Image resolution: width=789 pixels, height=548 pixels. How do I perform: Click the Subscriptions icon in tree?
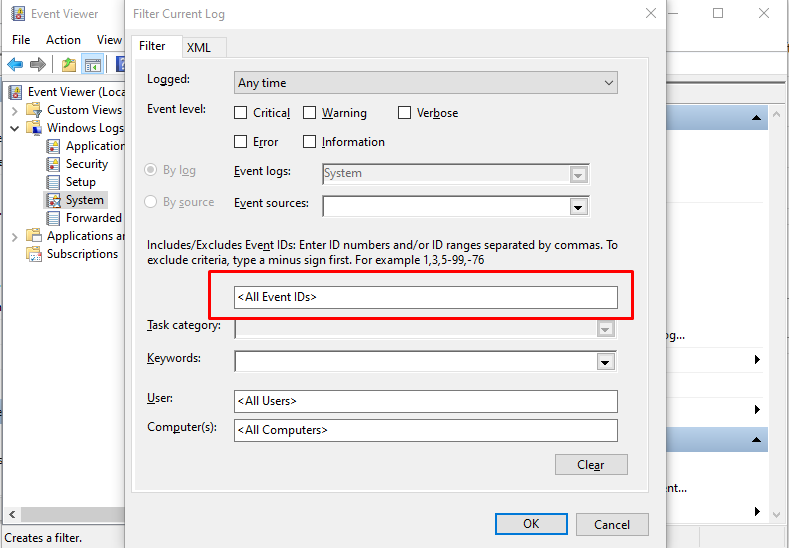[x=35, y=254]
